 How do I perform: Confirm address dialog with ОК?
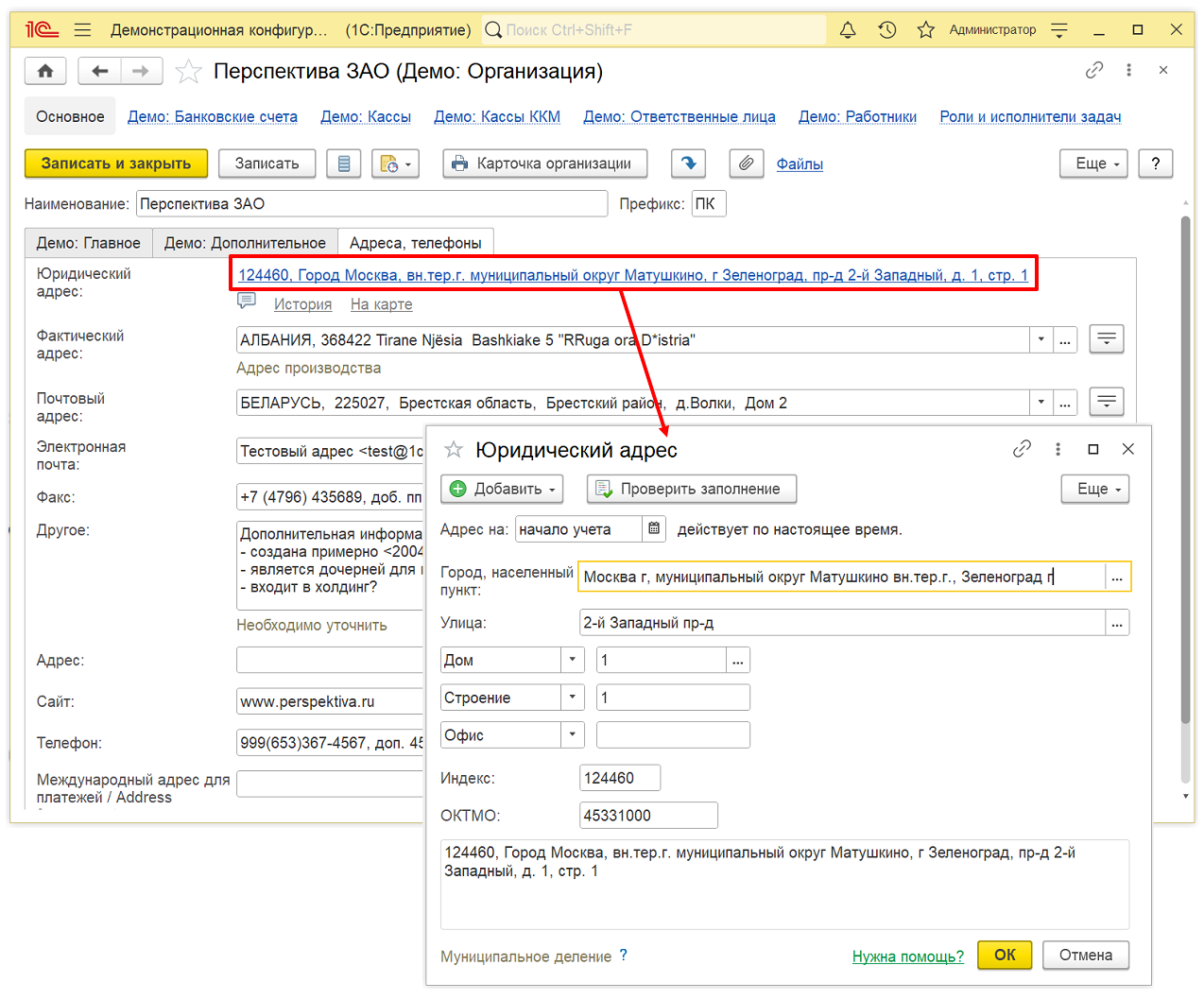pyautogui.click(x=1005, y=955)
